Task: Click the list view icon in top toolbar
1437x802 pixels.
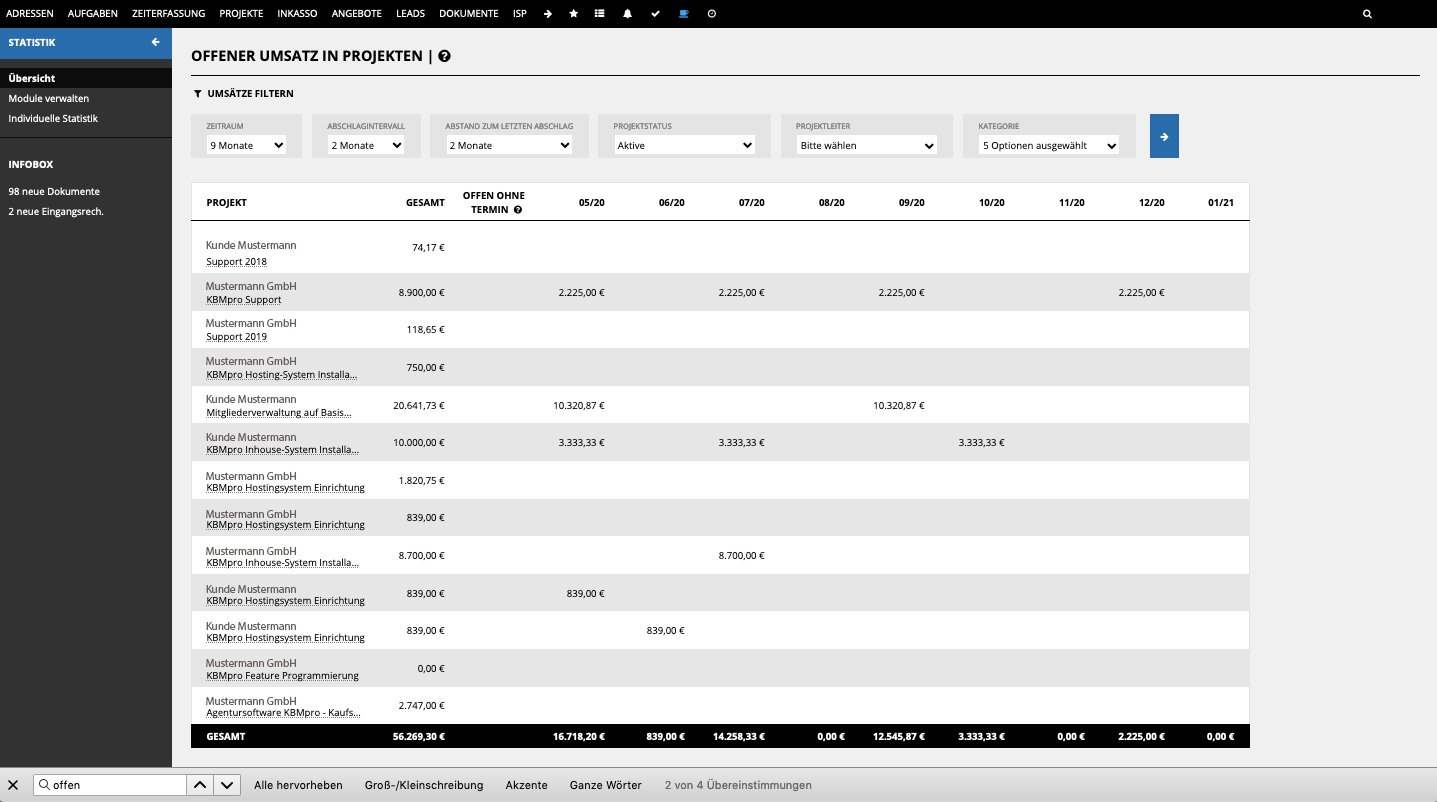Action: point(600,14)
